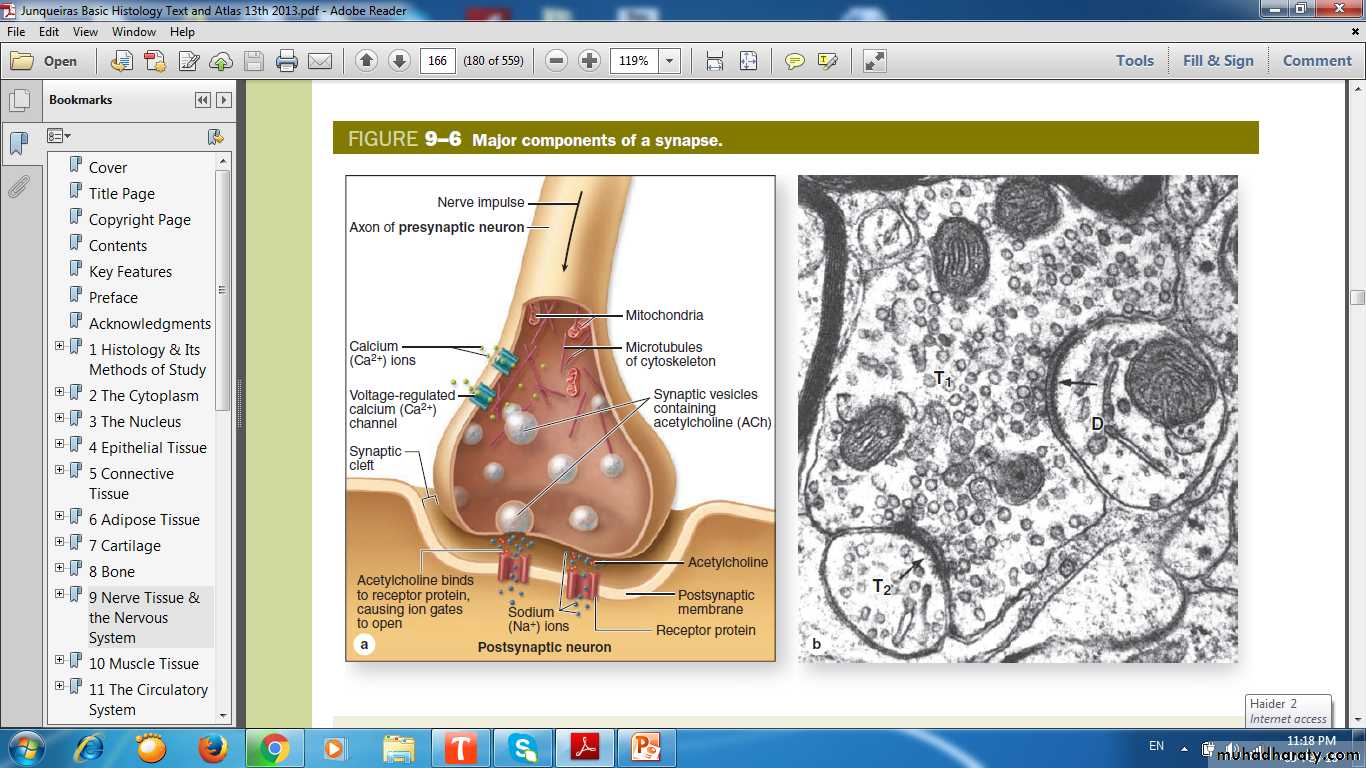
Task: Open the Edit menu
Action: pos(50,31)
